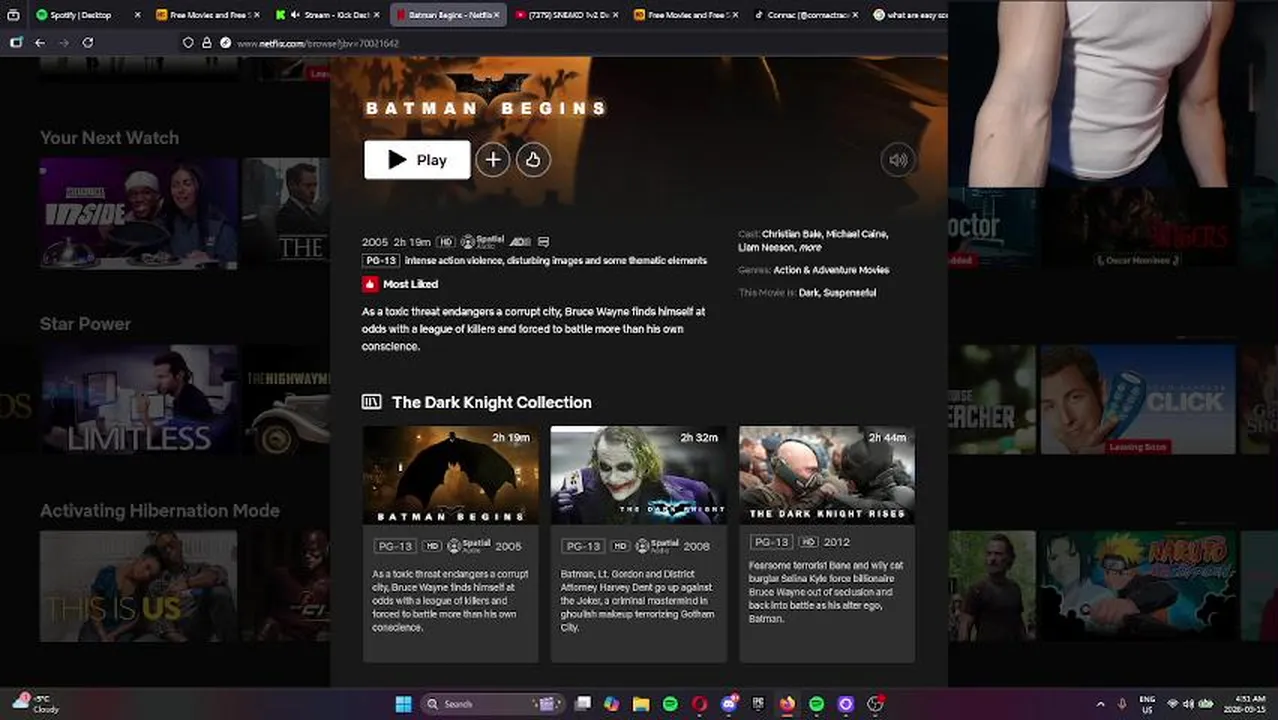Click the padlock site info icon
The height and width of the screenshot is (720, 1278).
point(207,43)
